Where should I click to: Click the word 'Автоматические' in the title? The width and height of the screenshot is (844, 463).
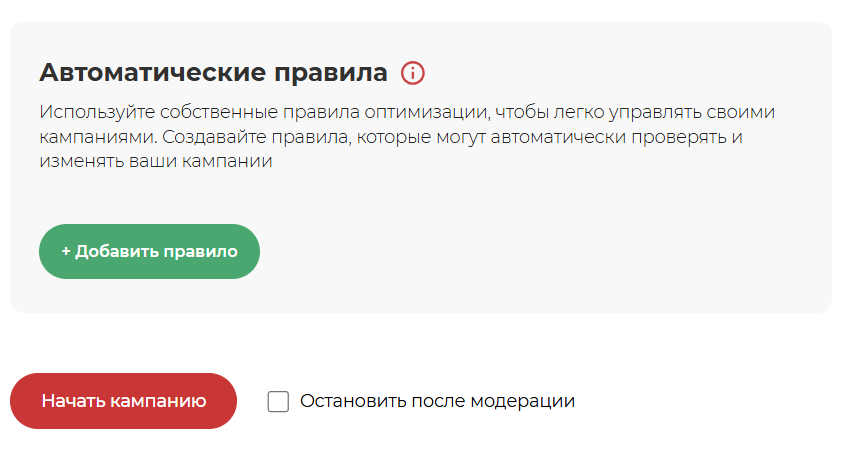click(153, 72)
